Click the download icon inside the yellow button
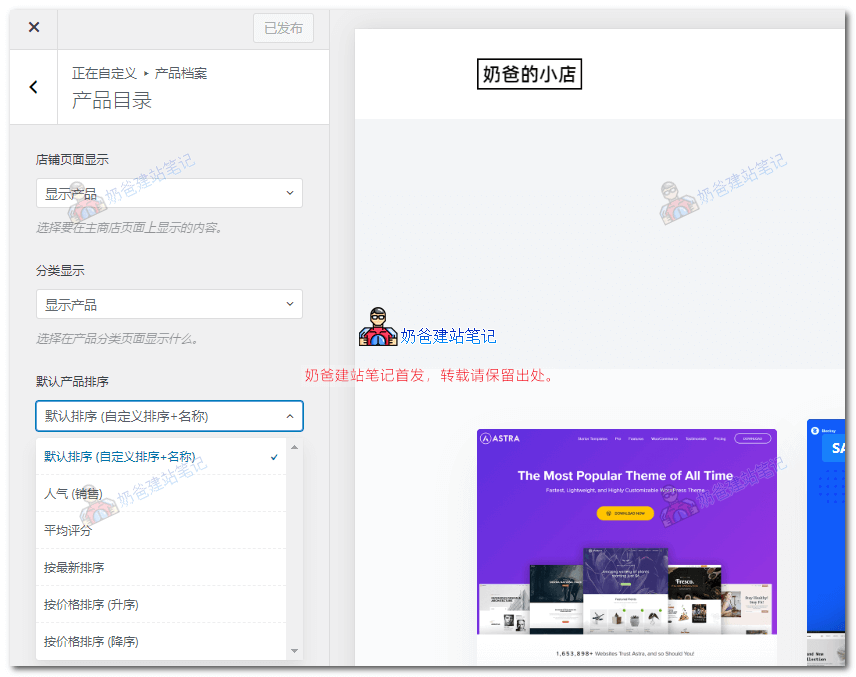This screenshot has height=677, width=856. point(608,513)
